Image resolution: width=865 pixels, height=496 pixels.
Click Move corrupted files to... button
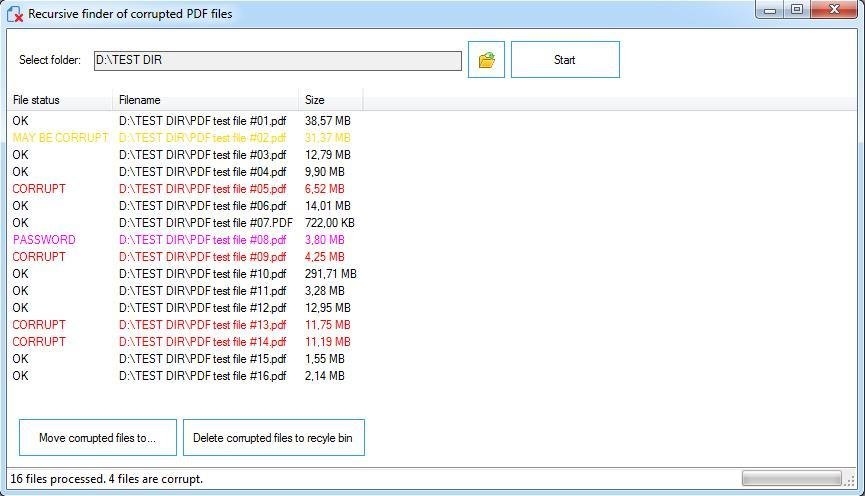point(98,438)
